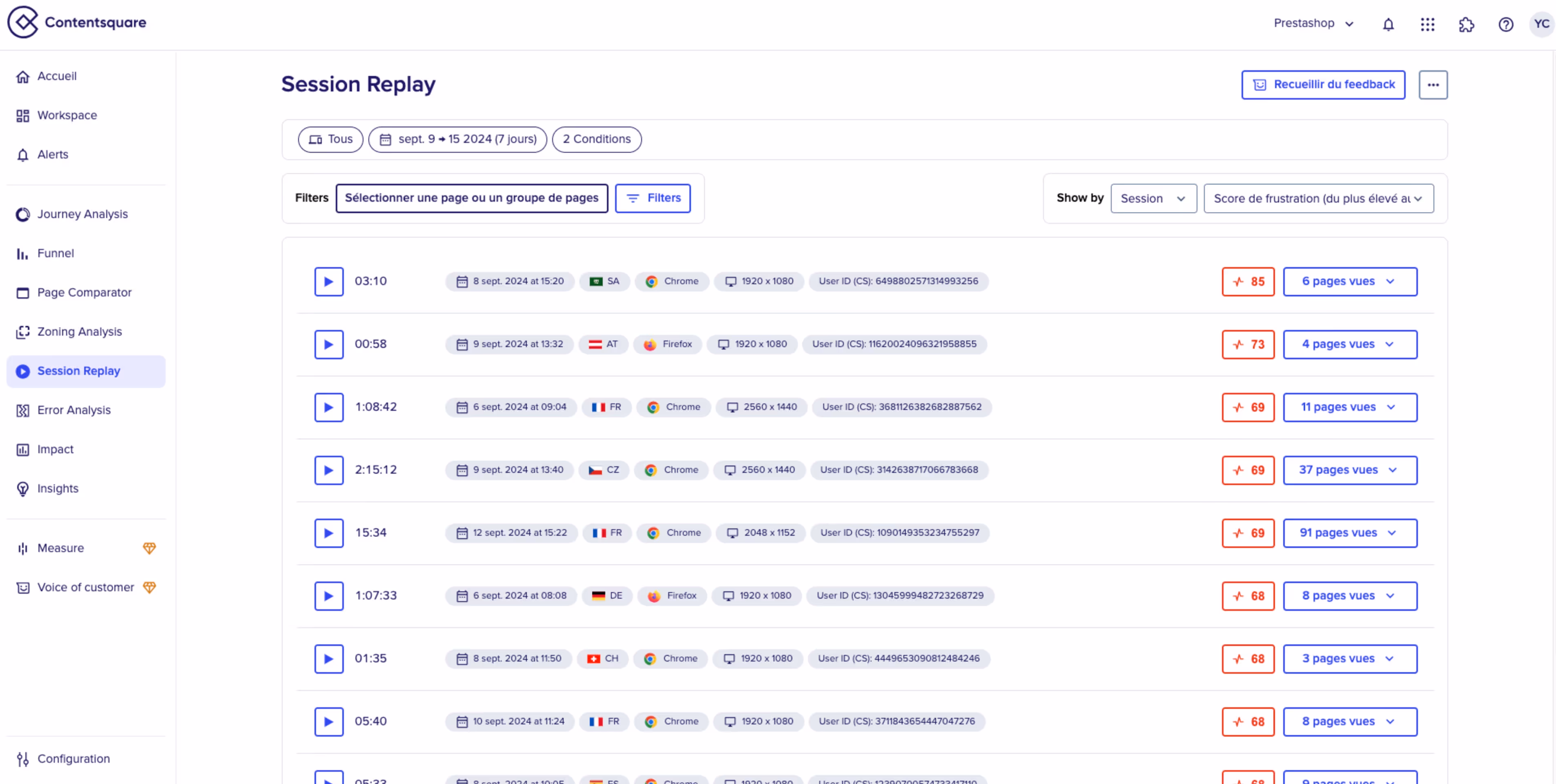Screen dimensions: 1556x784
Task: Click the Contentsquare logo
Action: (x=77, y=22)
